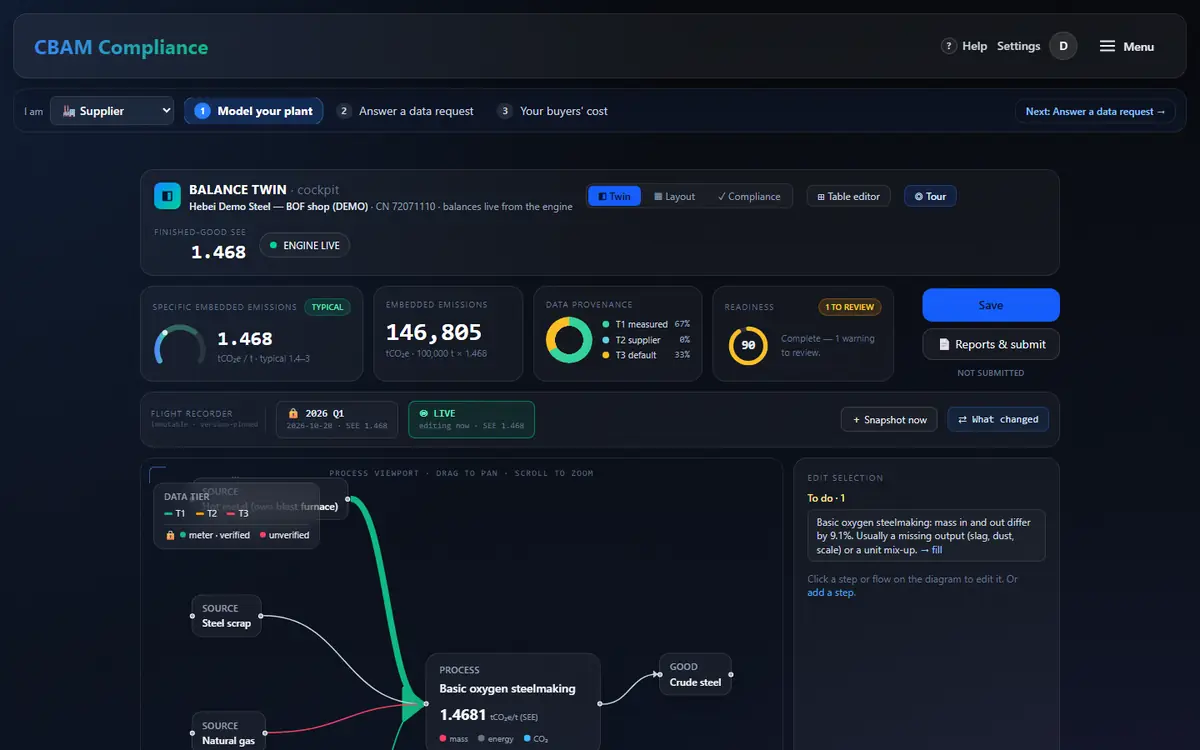The width and height of the screenshot is (1200, 750).
Task: Click the document icon on Reports & submit
Action: (944, 344)
